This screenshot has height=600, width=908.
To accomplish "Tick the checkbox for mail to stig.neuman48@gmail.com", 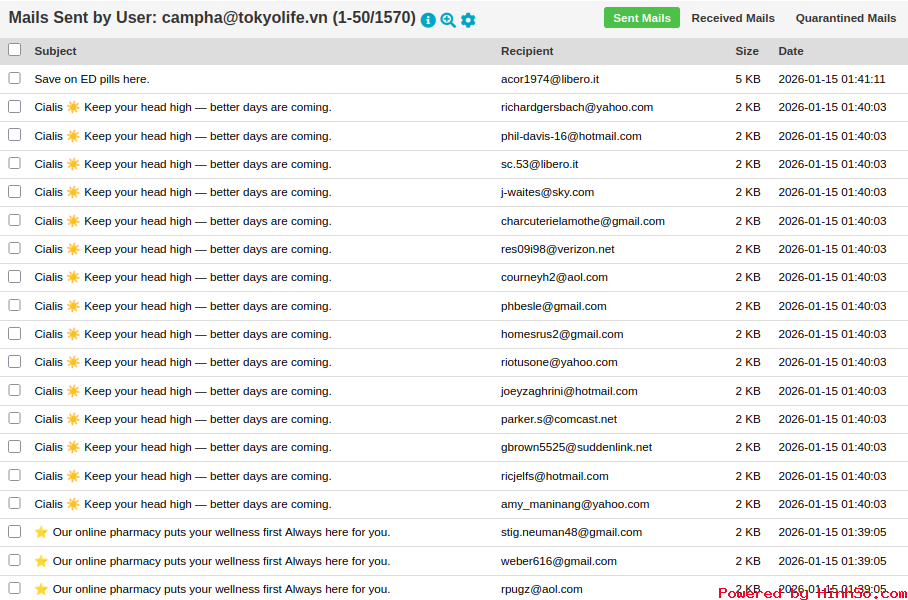I will [x=14, y=532].
